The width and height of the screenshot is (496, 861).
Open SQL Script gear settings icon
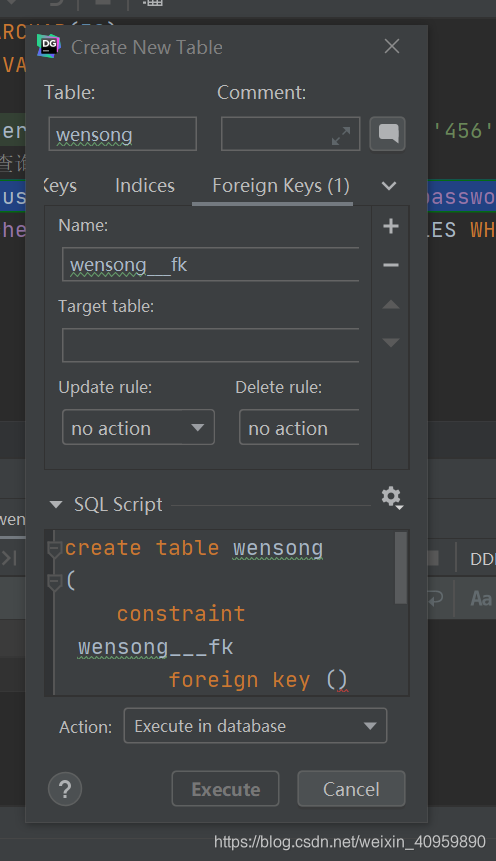pyautogui.click(x=392, y=497)
